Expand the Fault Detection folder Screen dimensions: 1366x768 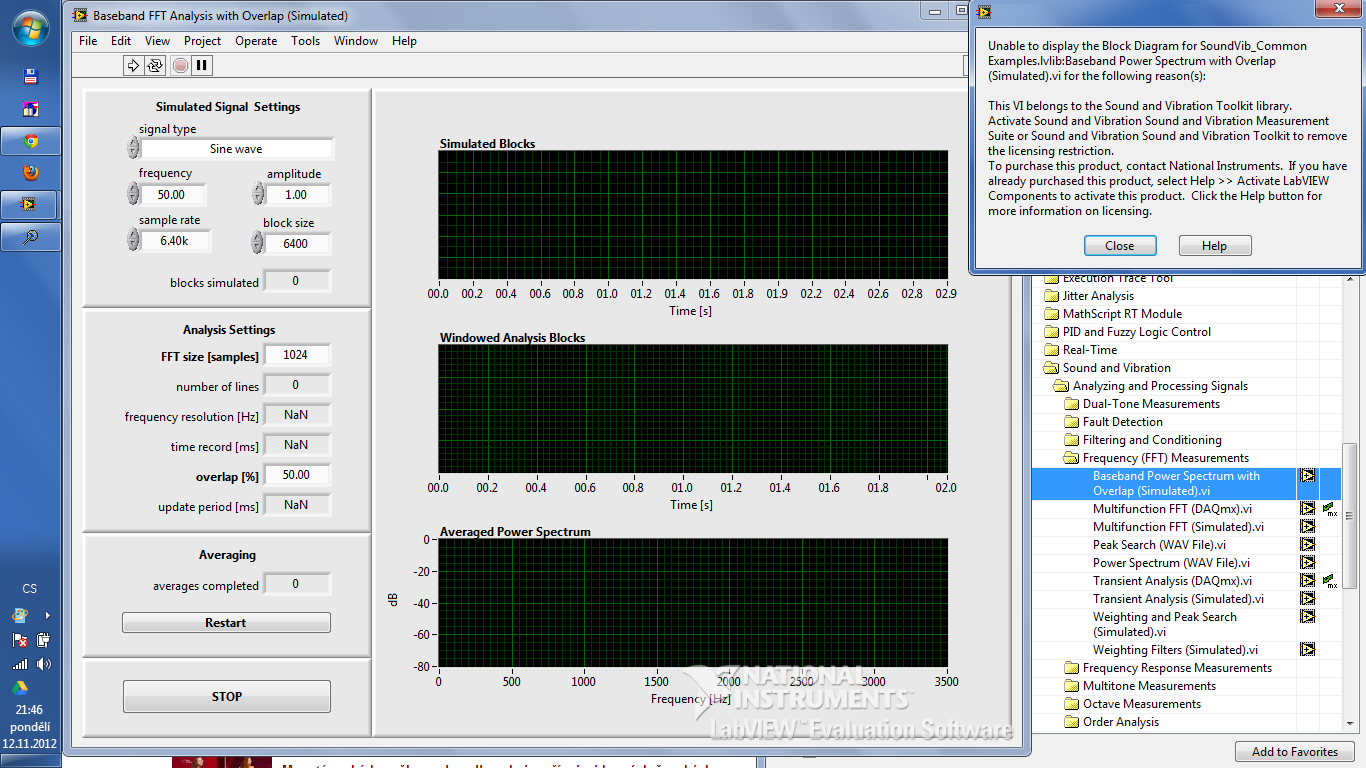pyautogui.click(x=1071, y=422)
